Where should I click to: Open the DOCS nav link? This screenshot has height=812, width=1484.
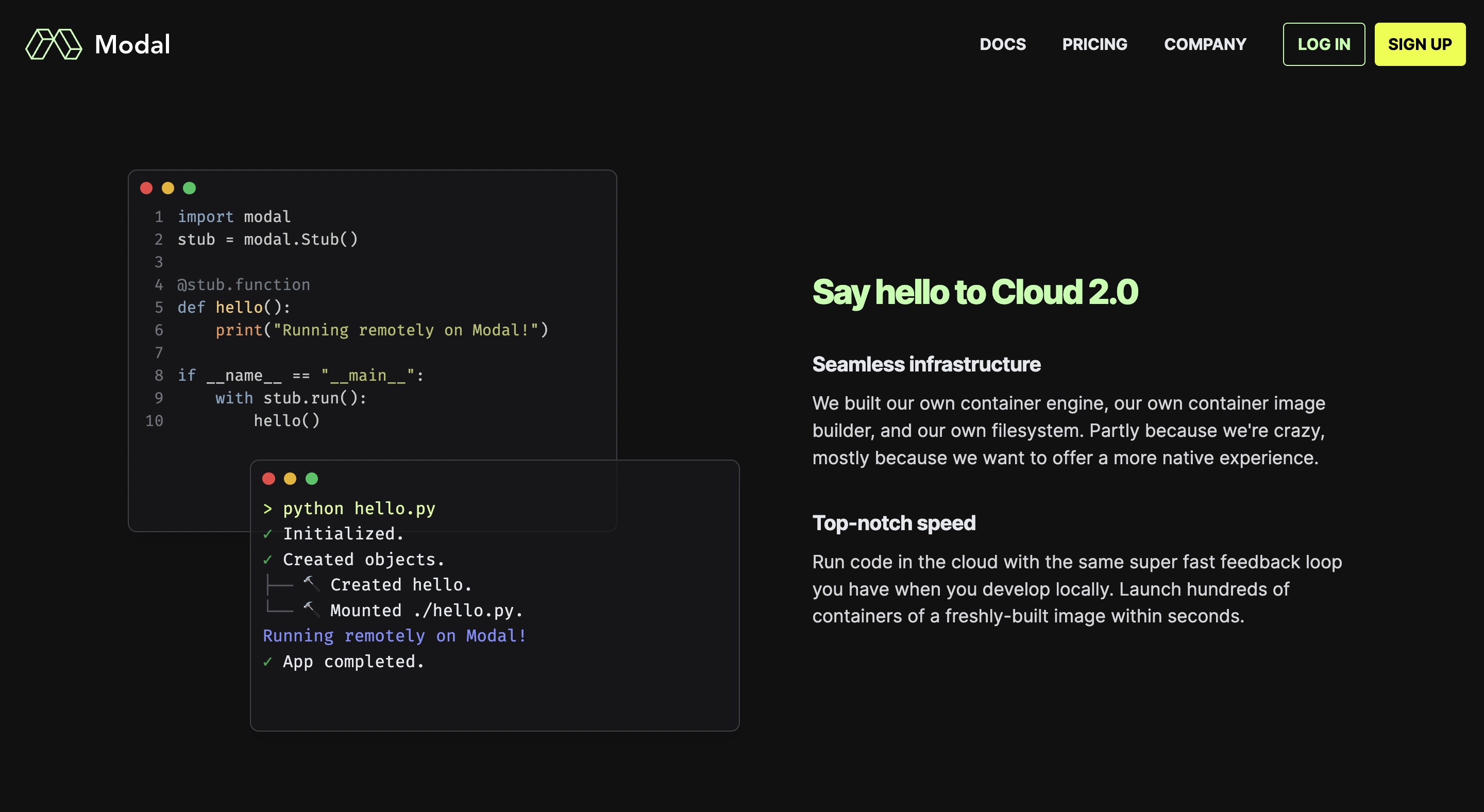(1002, 44)
